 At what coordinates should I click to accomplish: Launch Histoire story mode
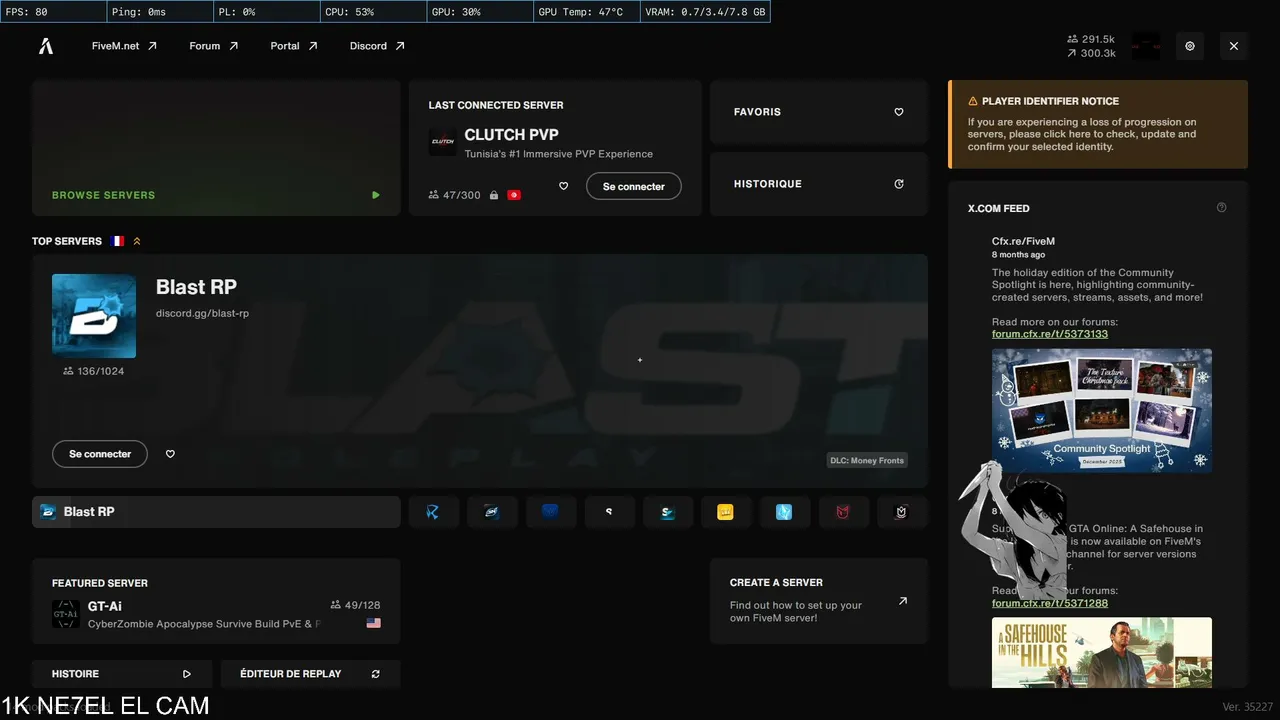pos(122,674)
